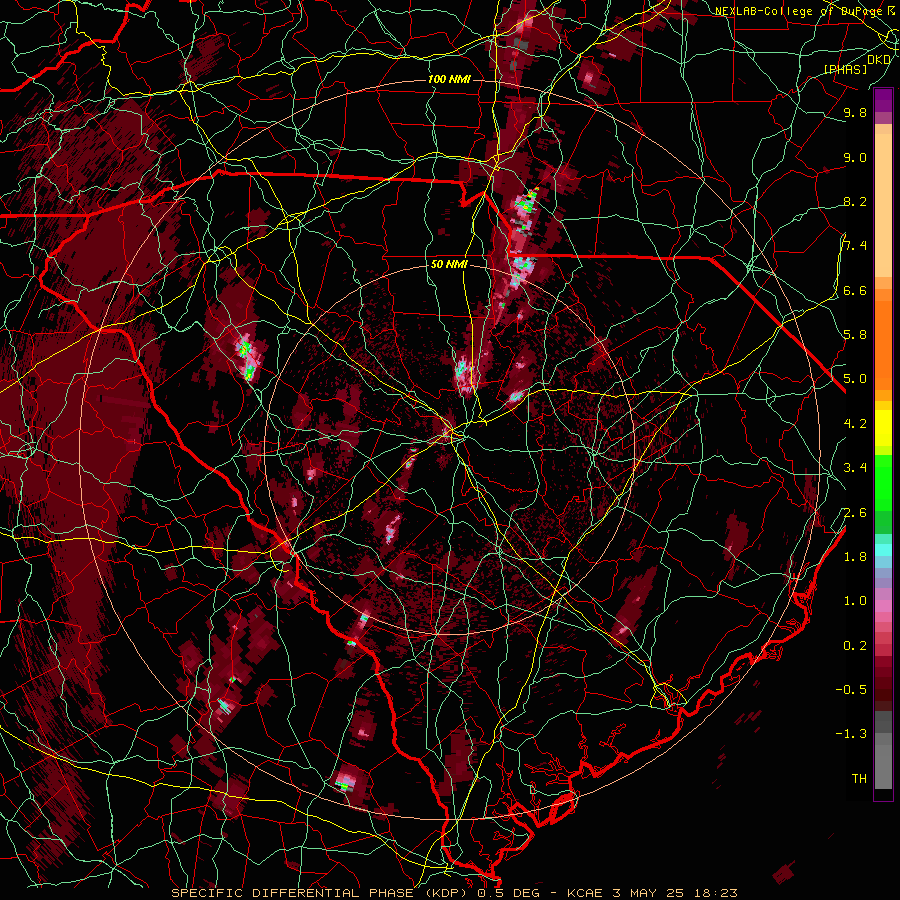The height and width of the screenshot is (900, 900).
Task: Pick the "-0.5" scale label
Action: 851,689
